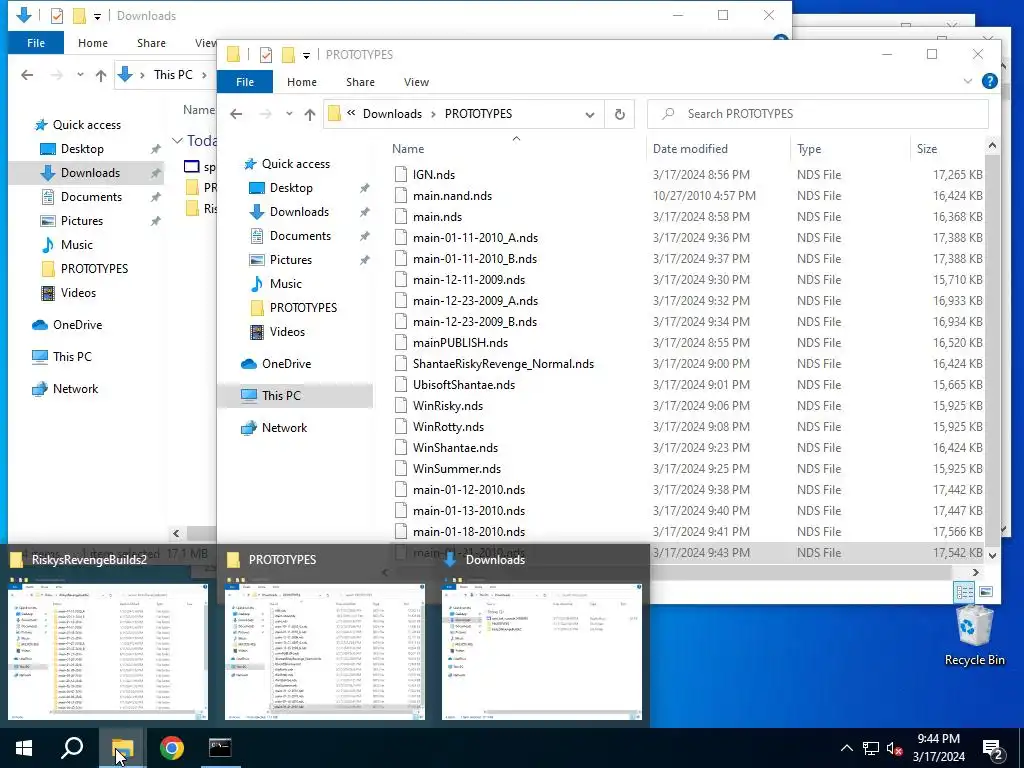Open recent locations dropdown in Downloads window

(x=80, y=75)
